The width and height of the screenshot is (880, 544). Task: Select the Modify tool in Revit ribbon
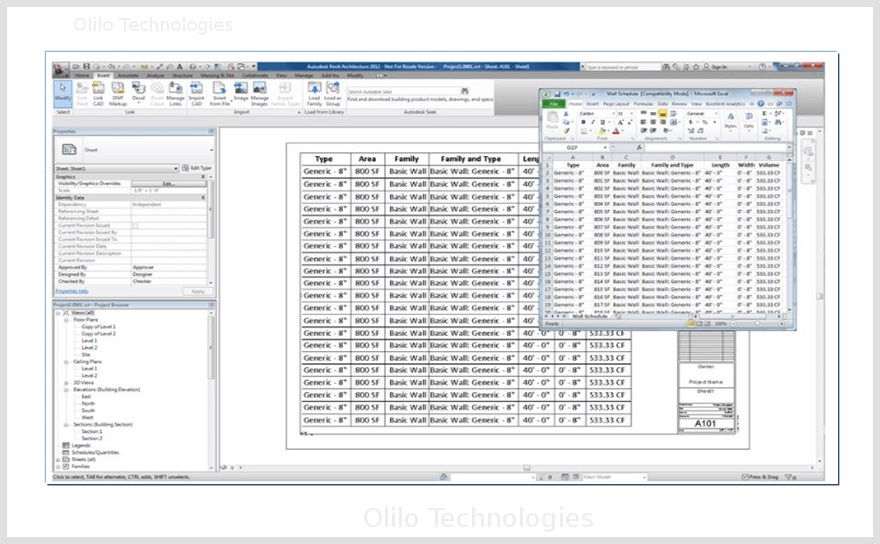pos(62,93)
